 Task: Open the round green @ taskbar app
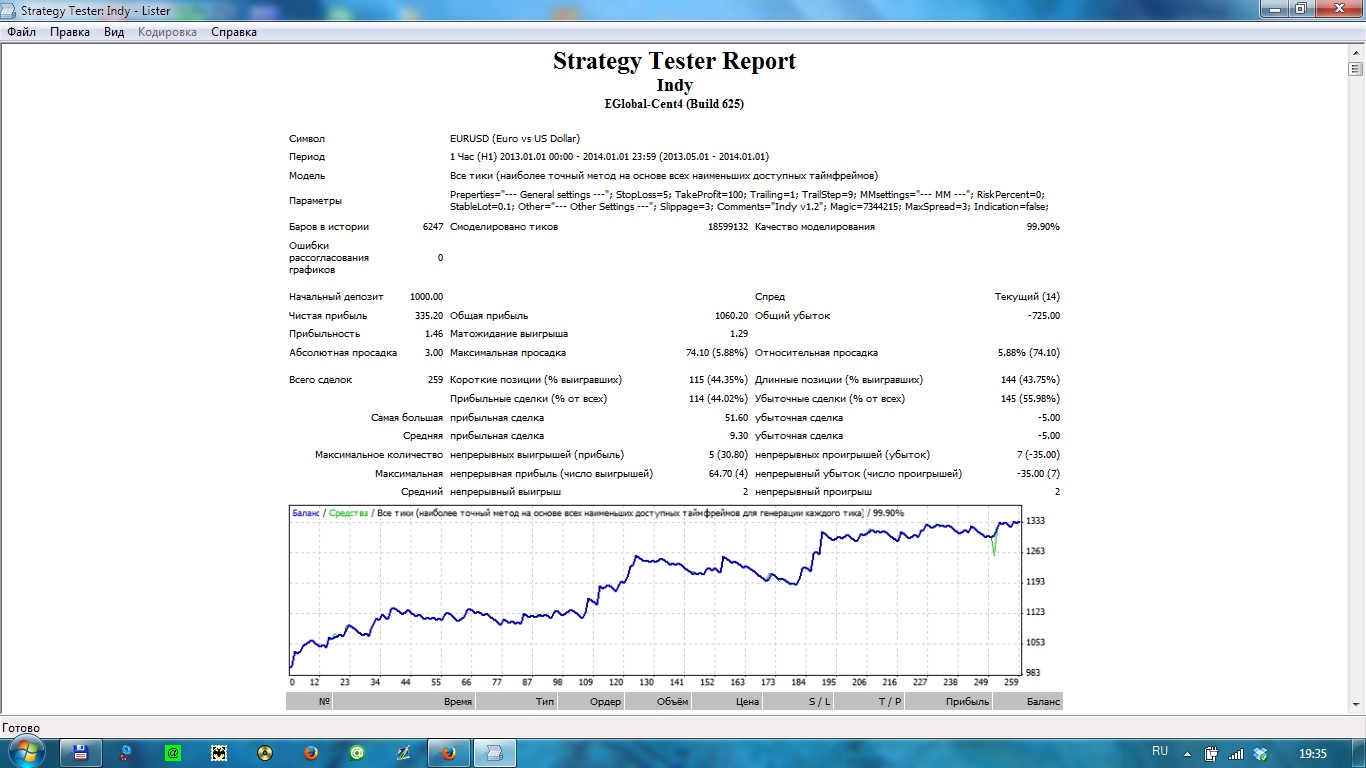tap(357, 752)
